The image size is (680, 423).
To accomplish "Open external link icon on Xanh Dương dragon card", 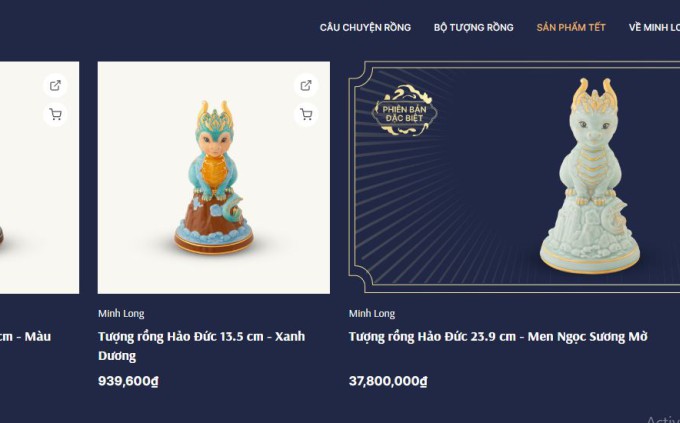I will click(x=306, y=85).
